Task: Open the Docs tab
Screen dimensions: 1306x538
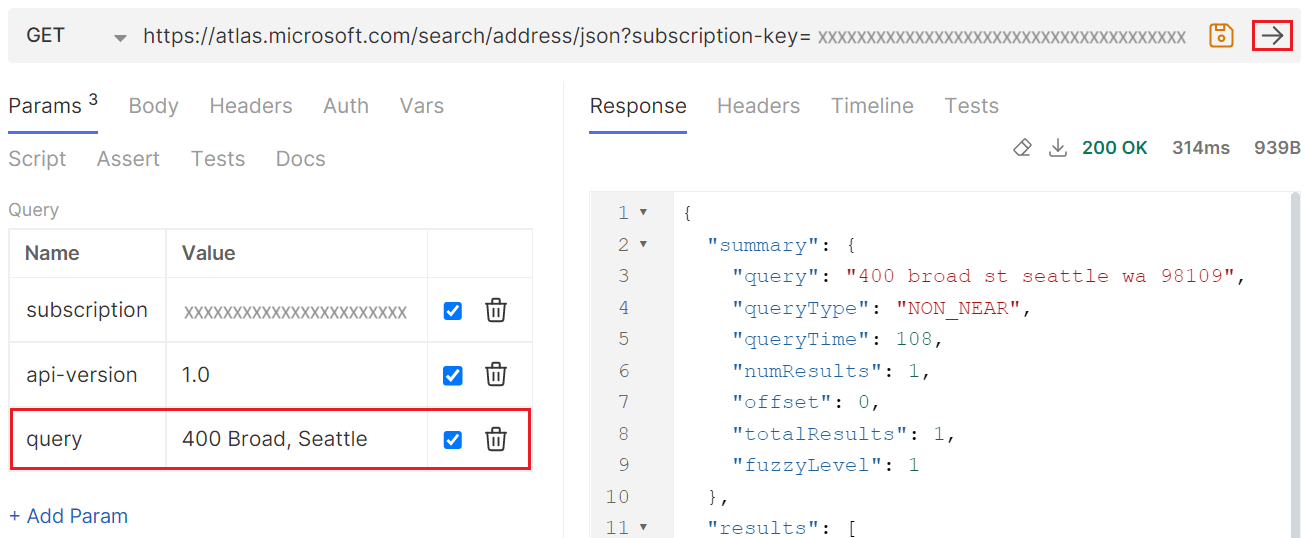Action: click(300, 159)
